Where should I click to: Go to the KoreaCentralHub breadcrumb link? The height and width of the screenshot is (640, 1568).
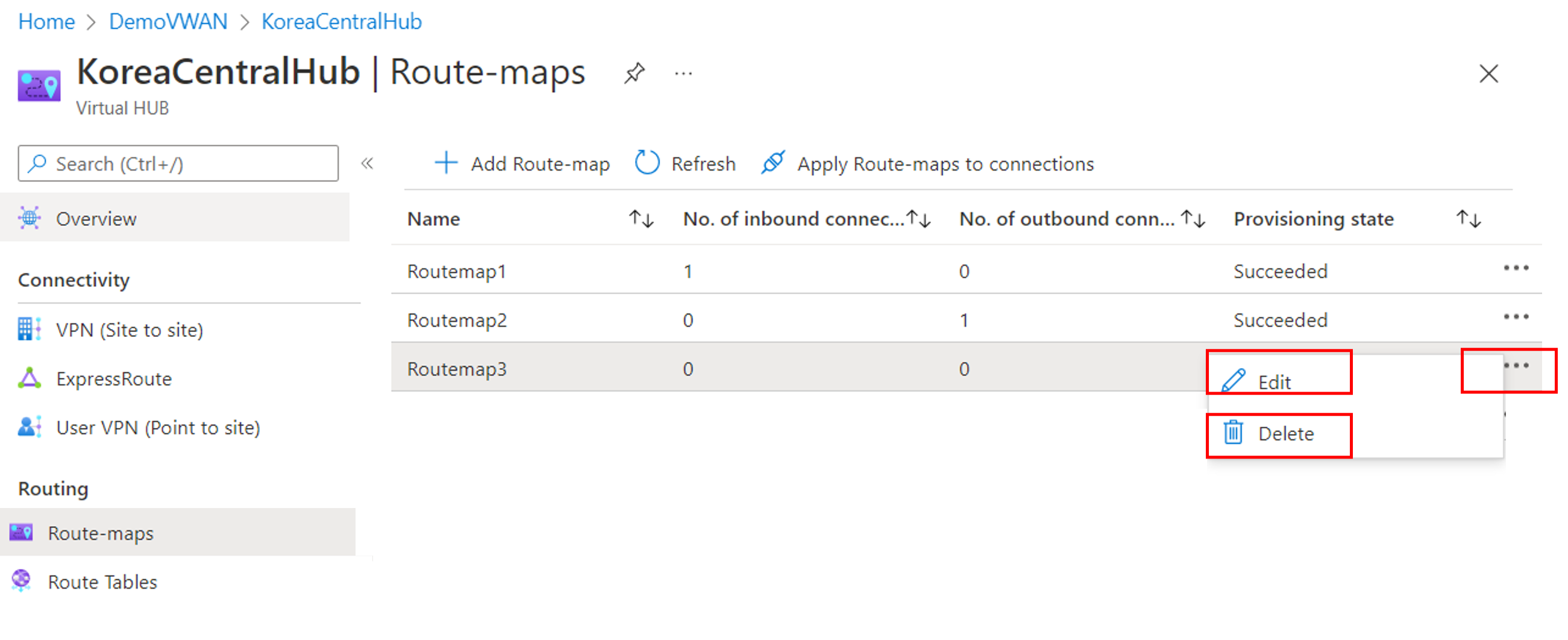[x=342, y=22]
